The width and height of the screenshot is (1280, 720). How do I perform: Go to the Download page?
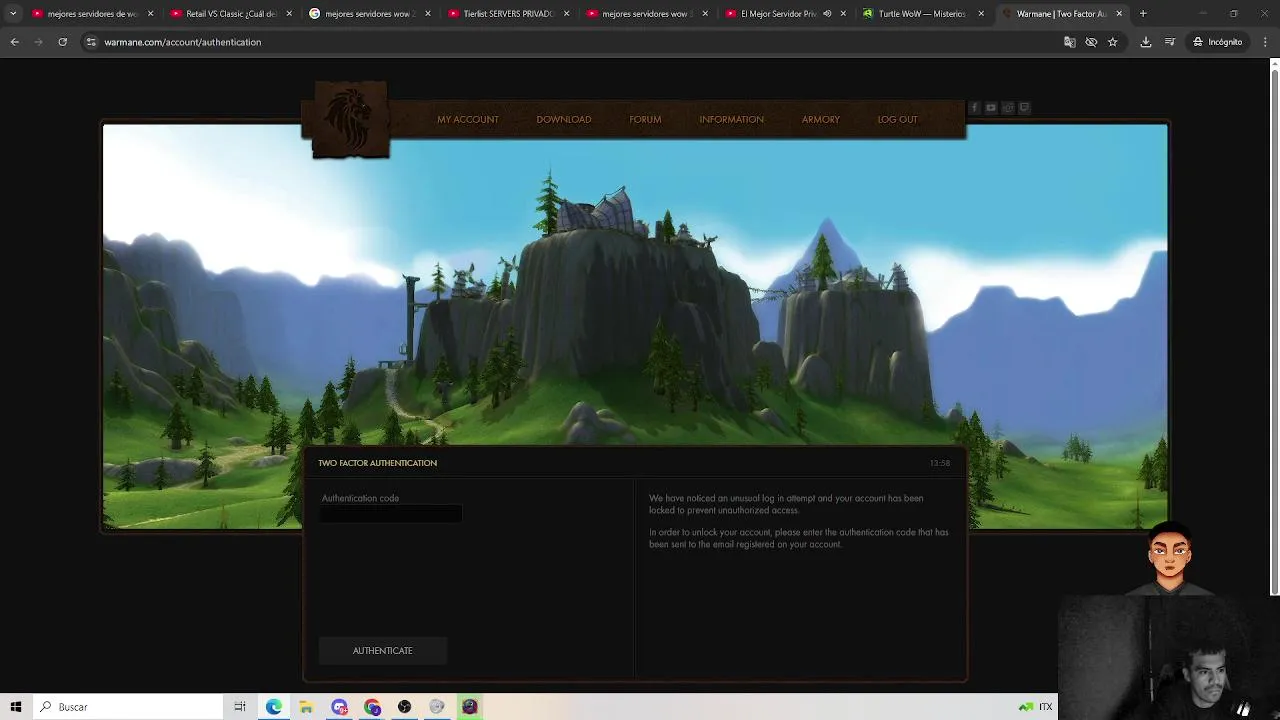point(564,119)
